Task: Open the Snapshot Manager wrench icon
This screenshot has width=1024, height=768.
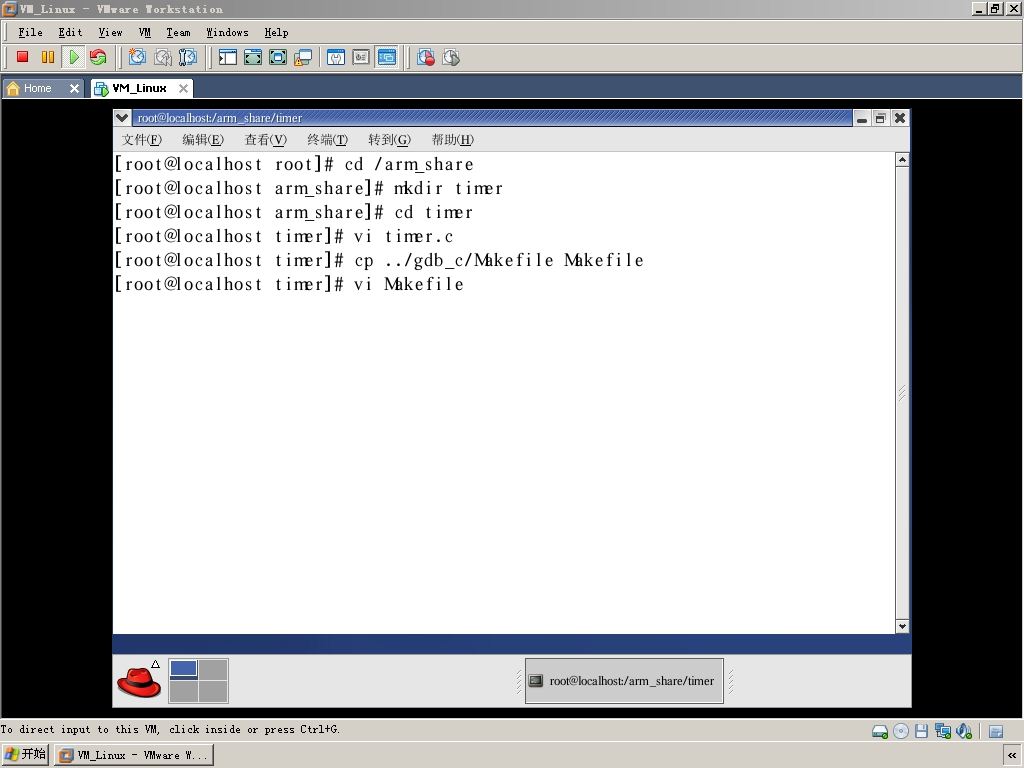Action: [187, 57]
